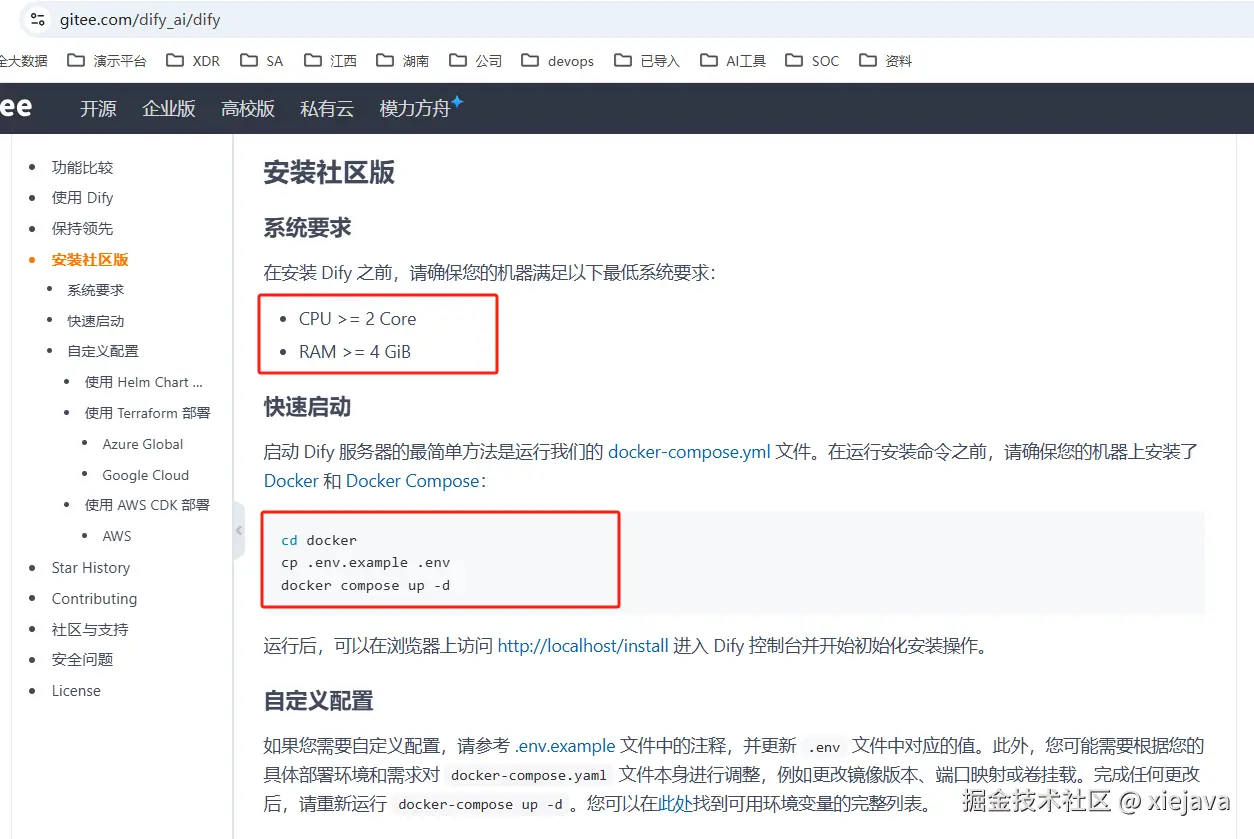1254x839 pixels.
Task: Open the 开源 nav menu
Action: click(x=98, y=109)
